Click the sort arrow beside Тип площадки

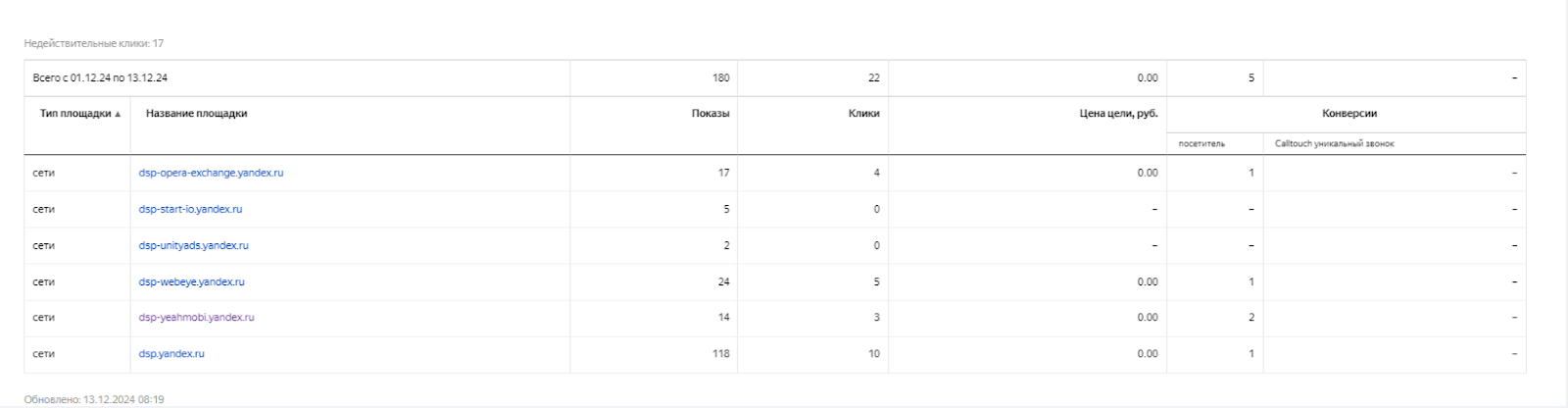click(x=119, y=115)
